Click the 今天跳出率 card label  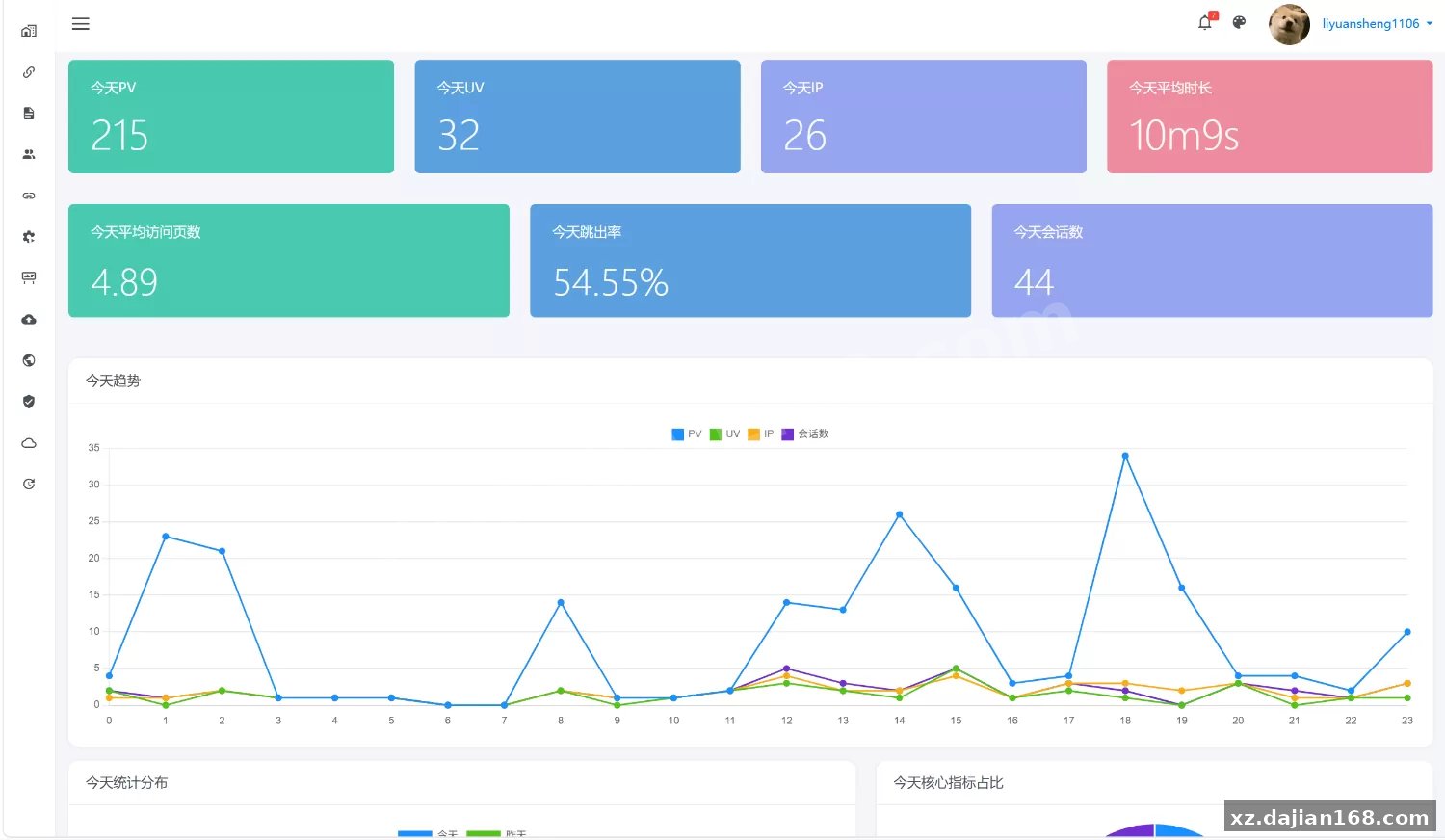pos(587,232)
